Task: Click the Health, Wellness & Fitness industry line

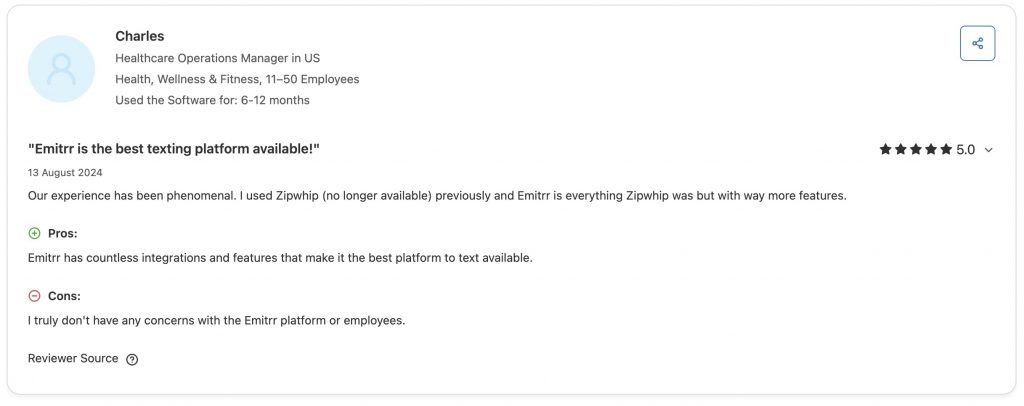Action: 237,79
